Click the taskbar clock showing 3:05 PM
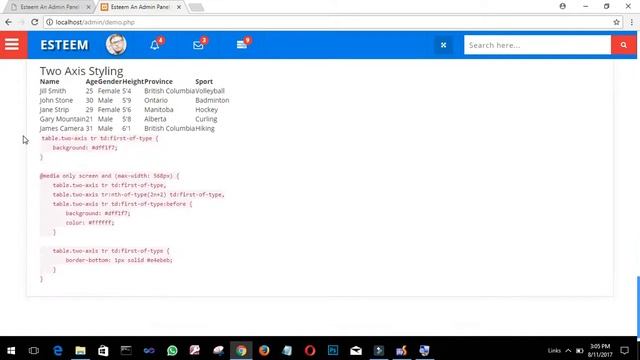 coord(600,350)
